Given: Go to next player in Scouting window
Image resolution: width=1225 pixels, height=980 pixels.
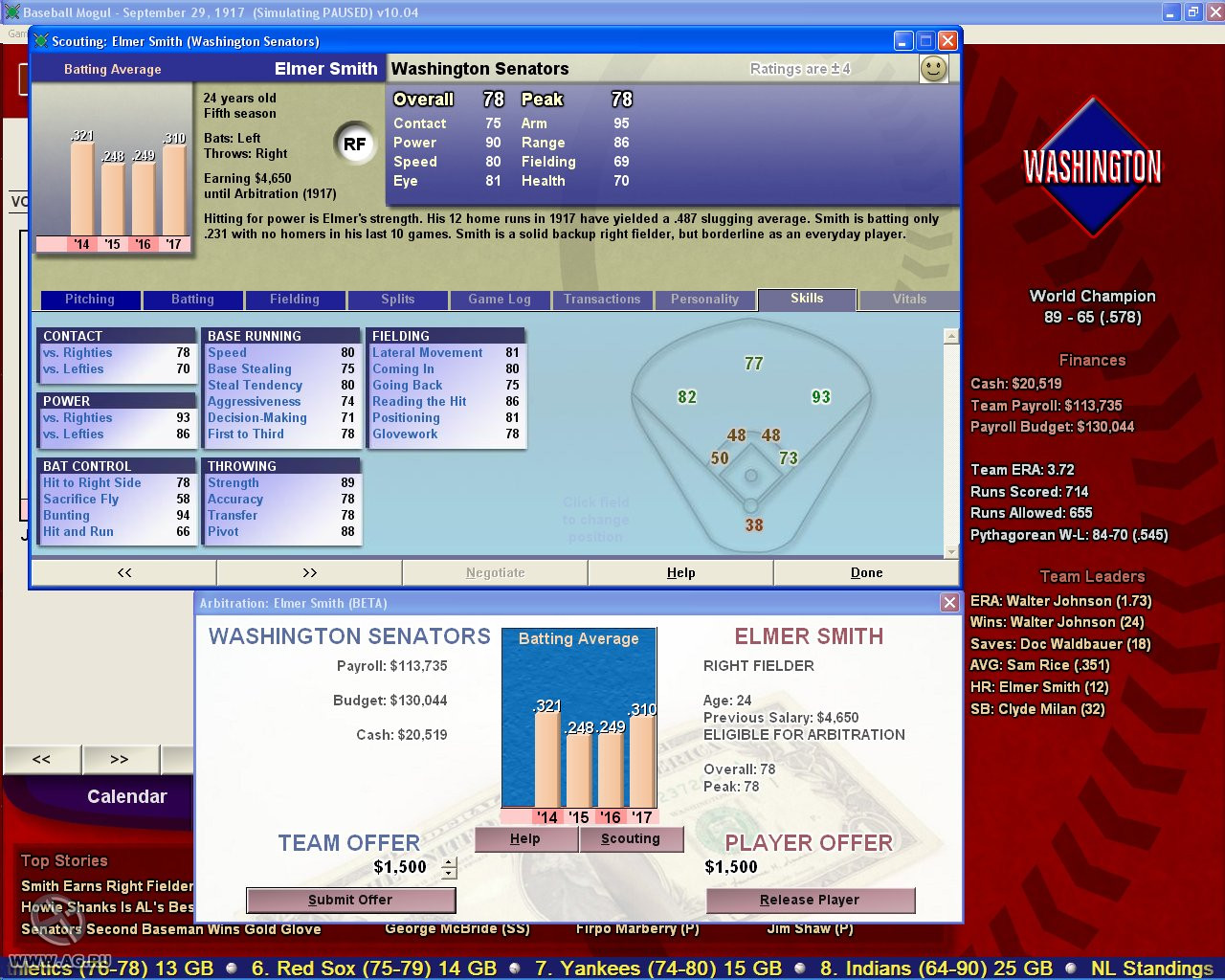Looking at the screenshot, I should tap(310, 572).
